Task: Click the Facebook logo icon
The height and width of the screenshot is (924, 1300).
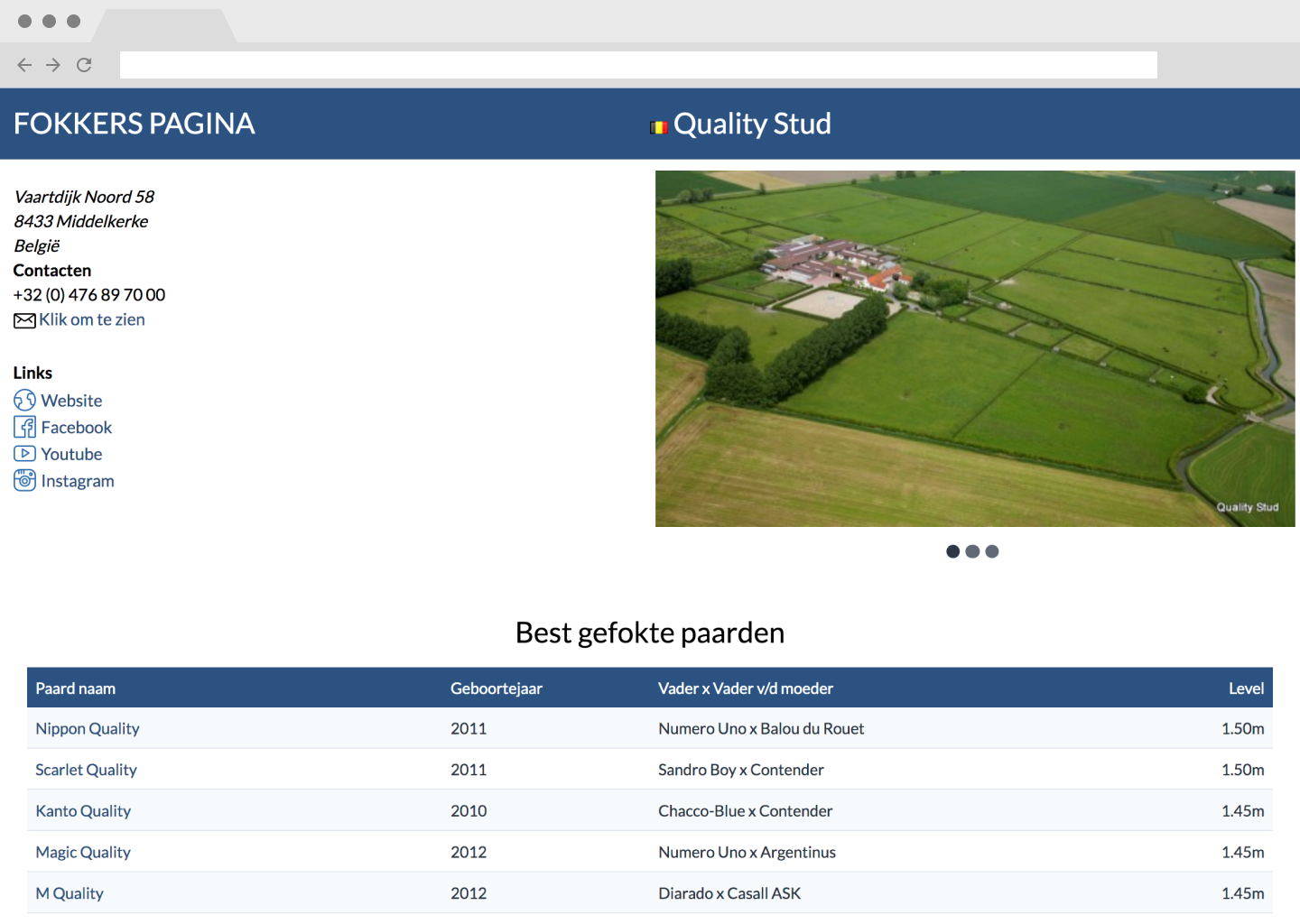Action: [24, 427]
